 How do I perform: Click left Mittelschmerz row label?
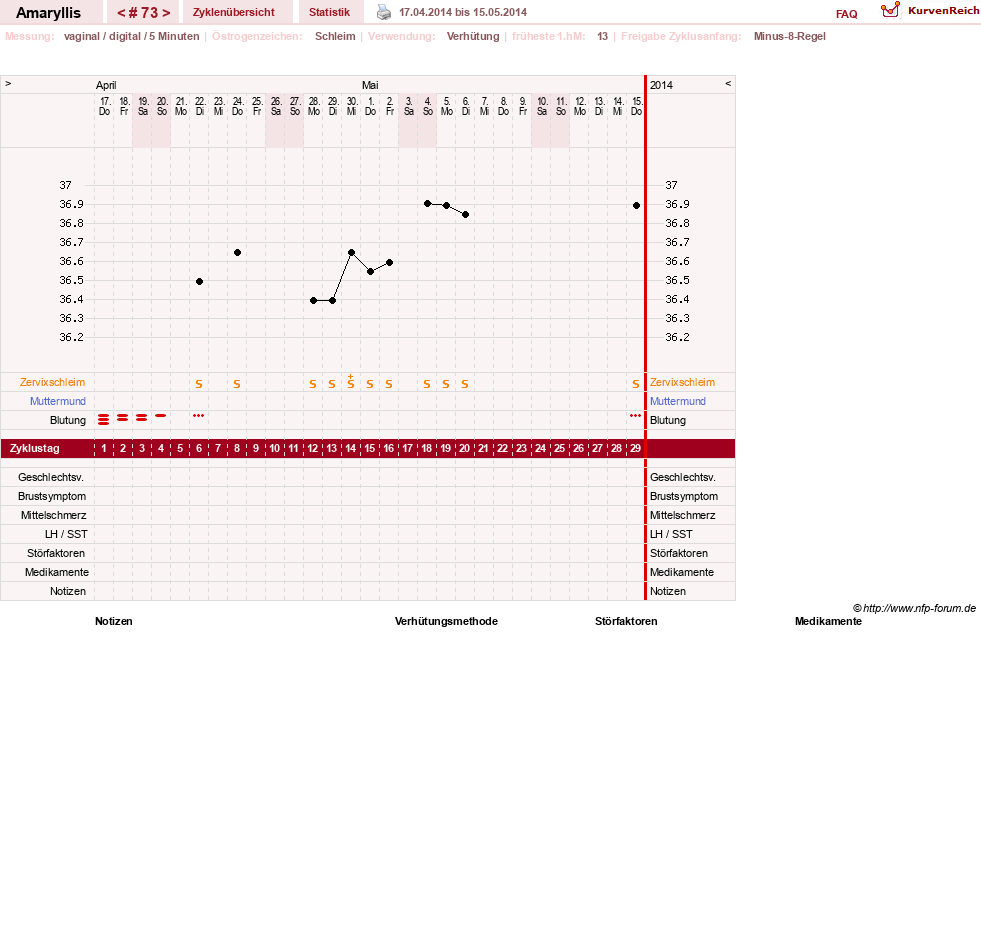54,516
